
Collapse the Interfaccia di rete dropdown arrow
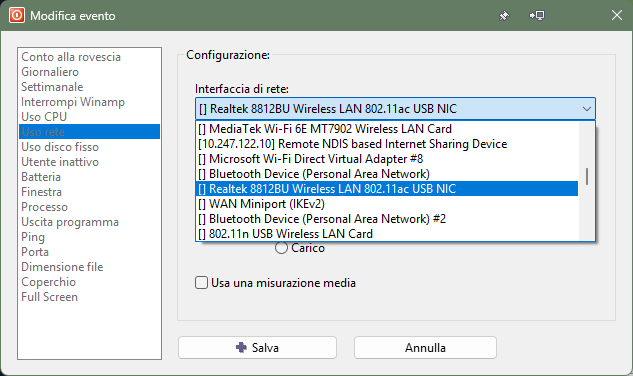587,109
